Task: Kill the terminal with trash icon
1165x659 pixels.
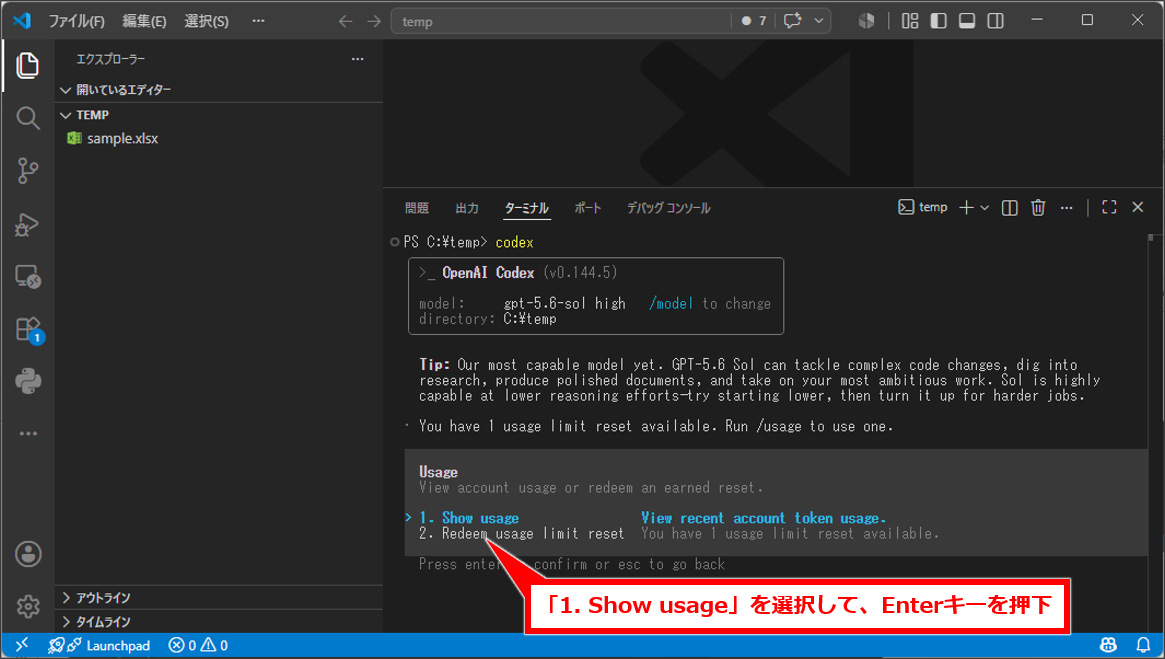Action: click(x=1038, y=208)
